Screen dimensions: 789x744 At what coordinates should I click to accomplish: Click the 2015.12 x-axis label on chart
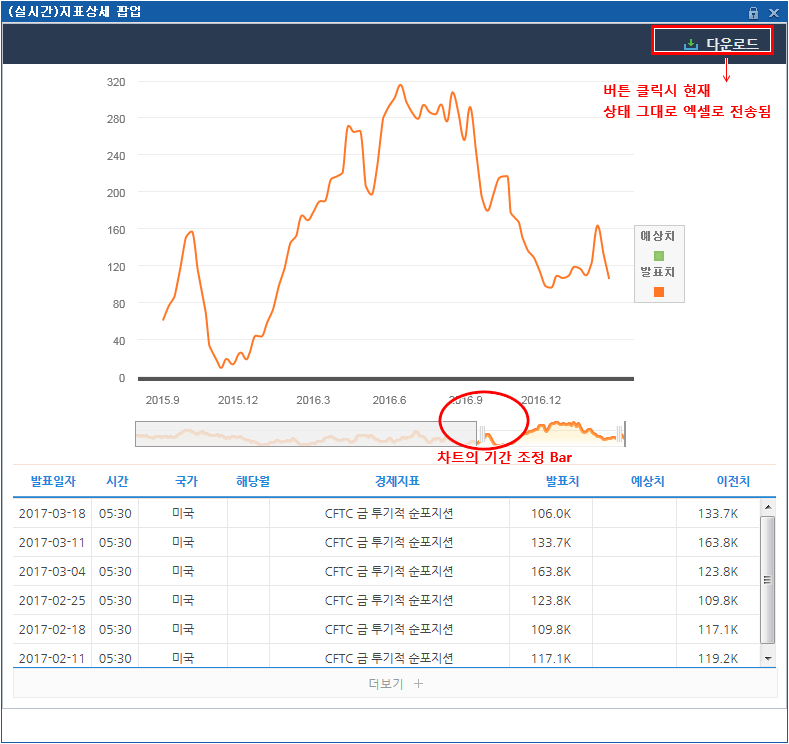tap(238, 400)
